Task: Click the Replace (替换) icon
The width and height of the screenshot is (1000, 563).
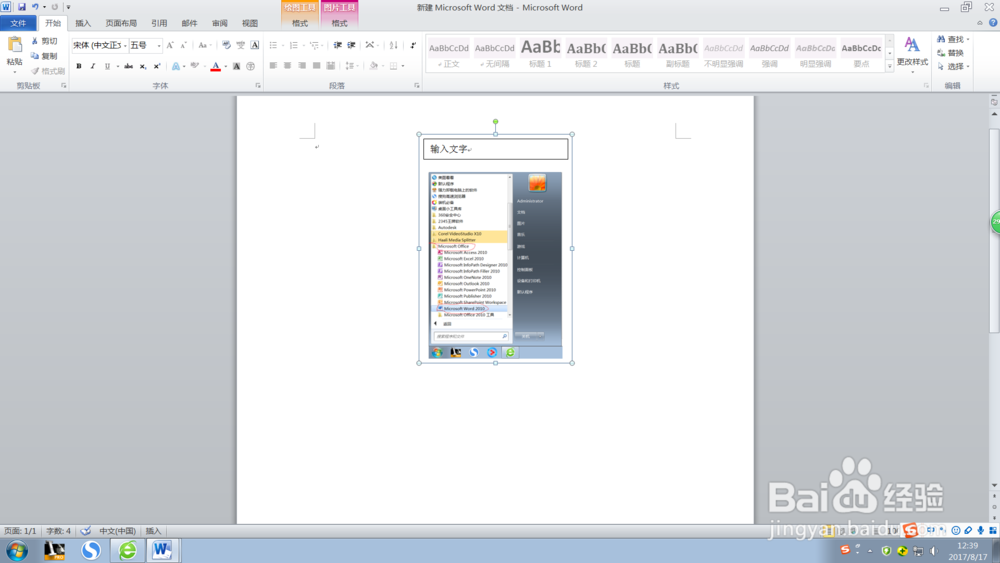Action: coord(941,53)
